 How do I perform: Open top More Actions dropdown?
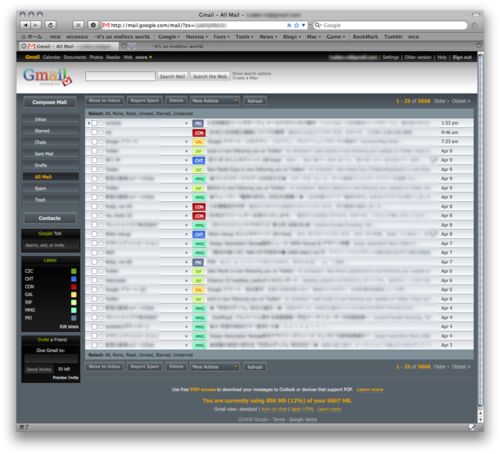[x=215, y=101]
